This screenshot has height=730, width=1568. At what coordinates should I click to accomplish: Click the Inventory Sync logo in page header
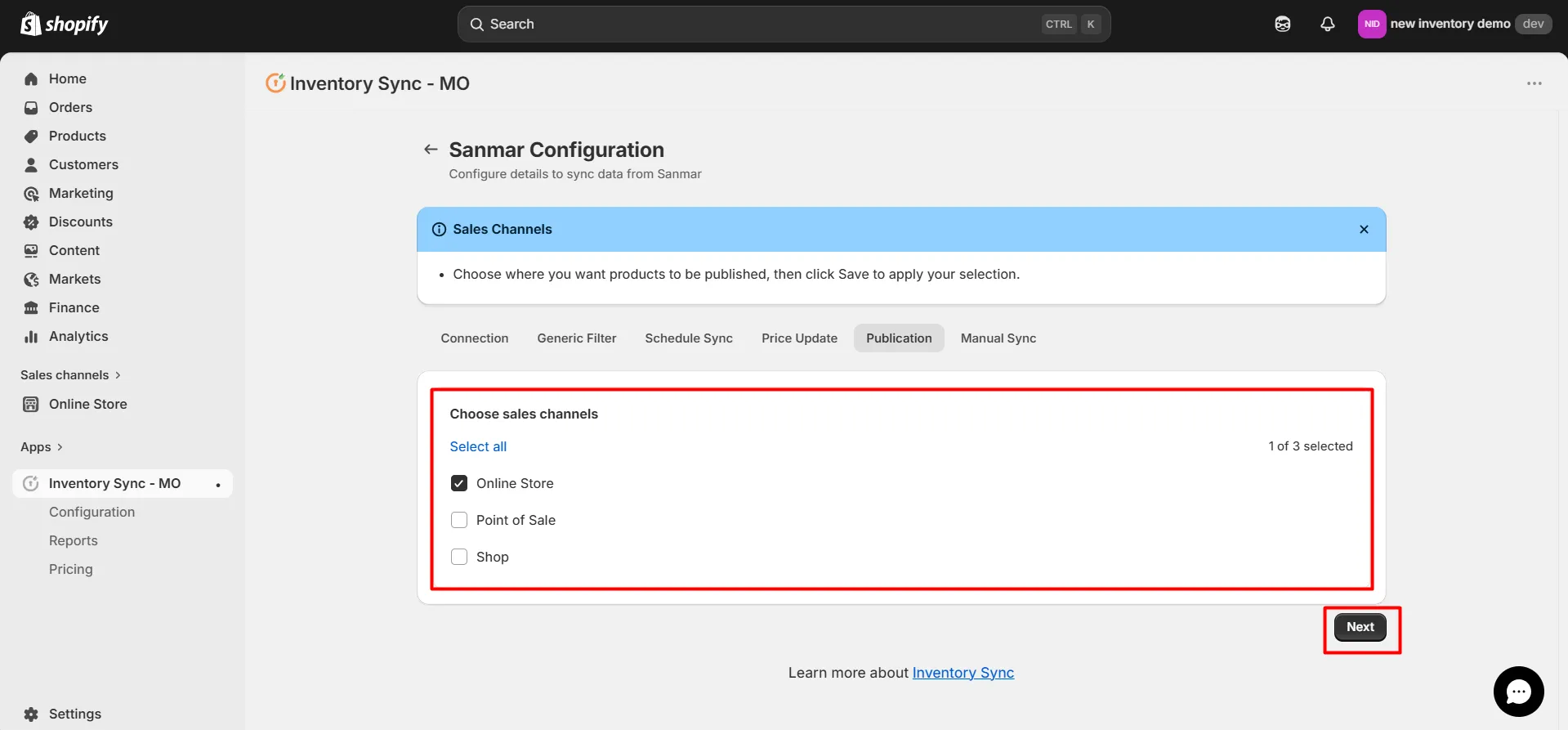tap(275, 83)
